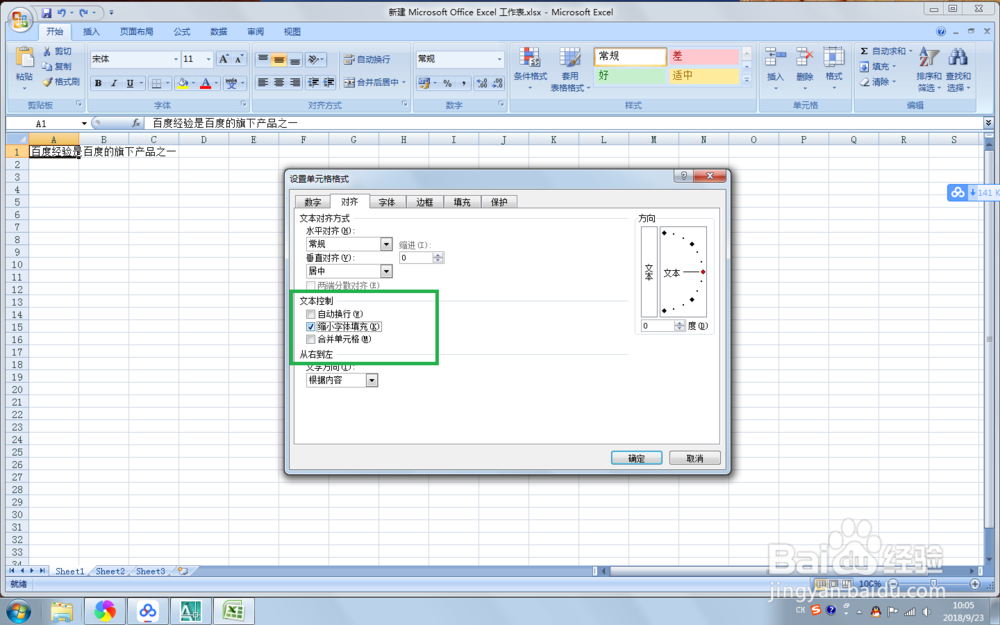Screen dimensions: 1000x625
Task: Click the 确定 button
Action: click(x=636, y=456)
